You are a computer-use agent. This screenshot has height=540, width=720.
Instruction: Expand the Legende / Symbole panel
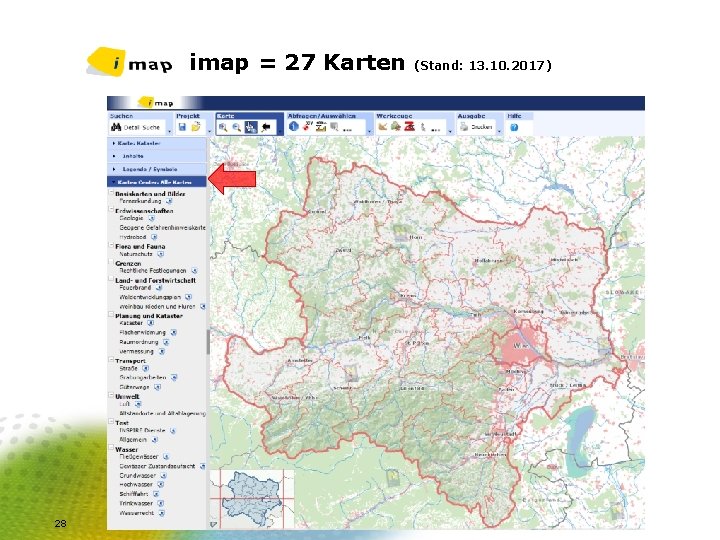pos(157,169)
